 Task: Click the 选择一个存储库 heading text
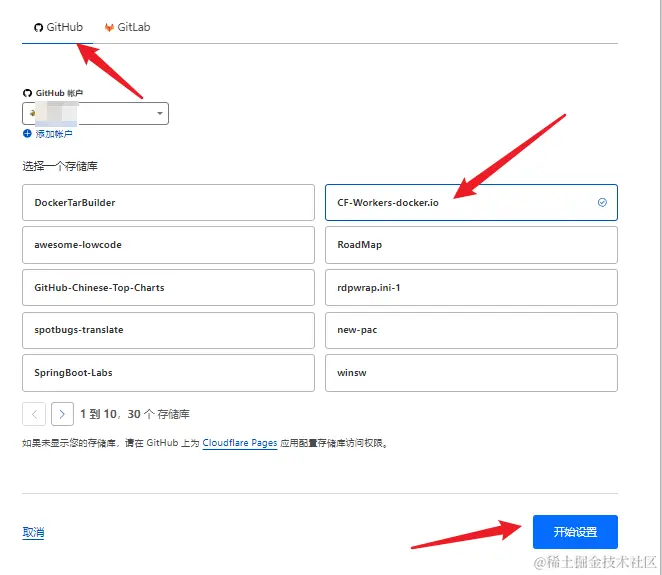tap(60, 166)
